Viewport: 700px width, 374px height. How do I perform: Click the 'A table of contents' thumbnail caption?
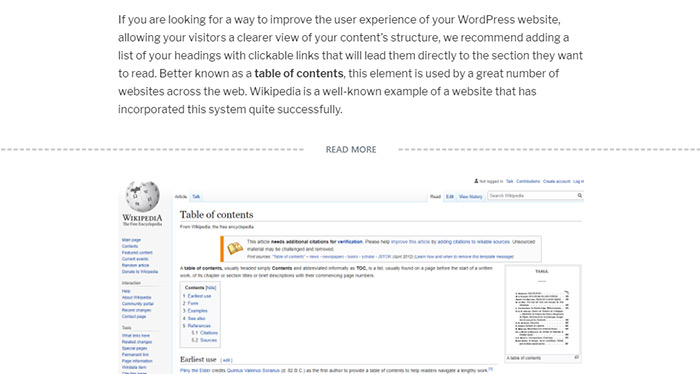(524, 358)
